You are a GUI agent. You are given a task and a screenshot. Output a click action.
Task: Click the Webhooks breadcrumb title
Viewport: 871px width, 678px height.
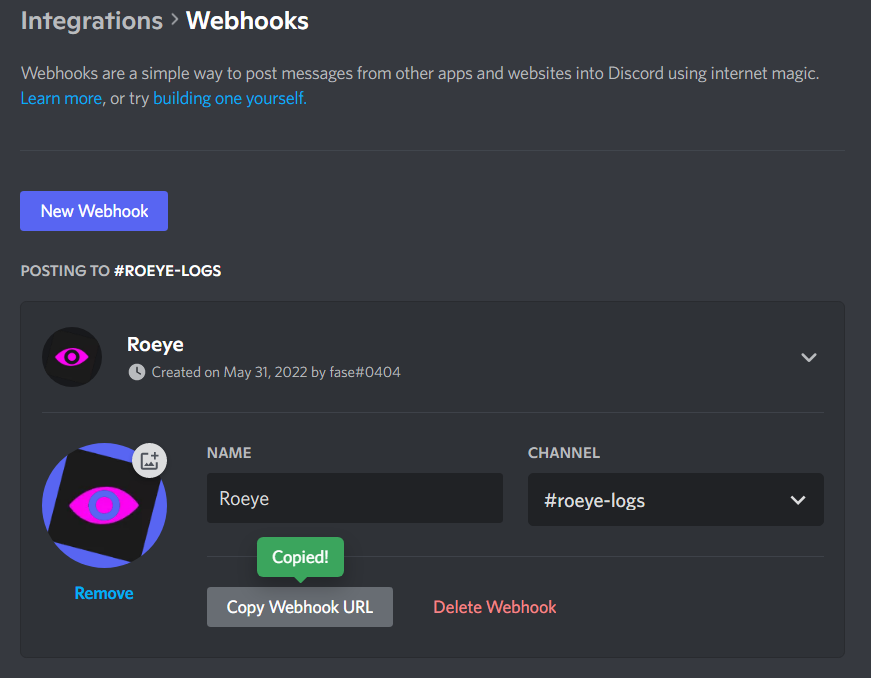tap(247, 20)
